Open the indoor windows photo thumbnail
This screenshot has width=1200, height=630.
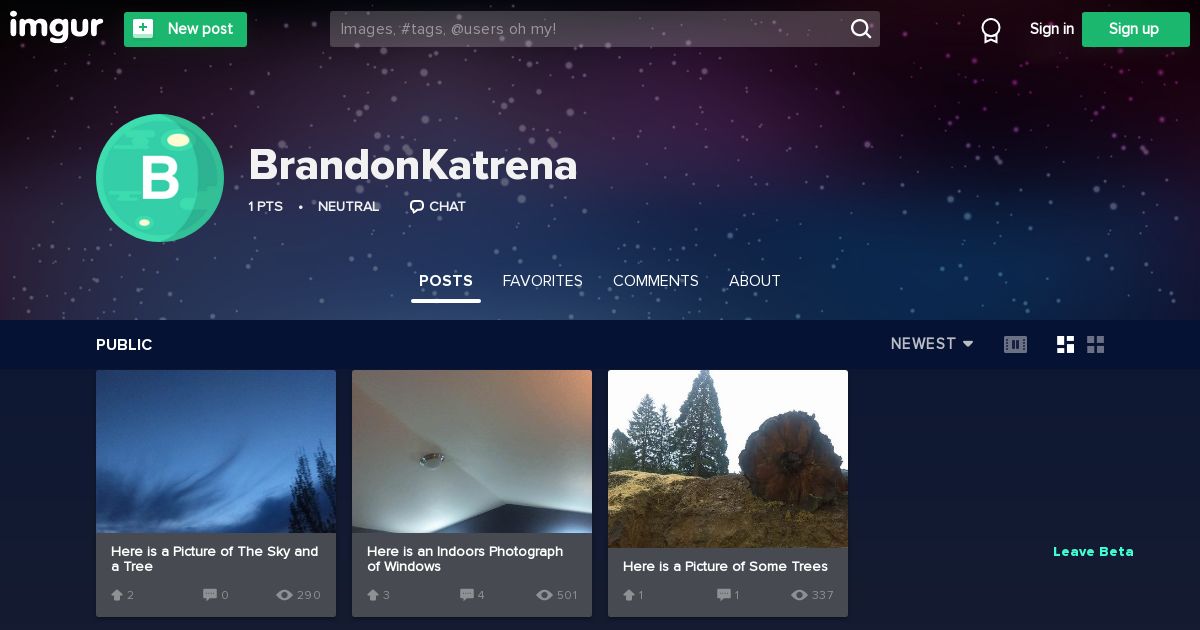point(472,452)
